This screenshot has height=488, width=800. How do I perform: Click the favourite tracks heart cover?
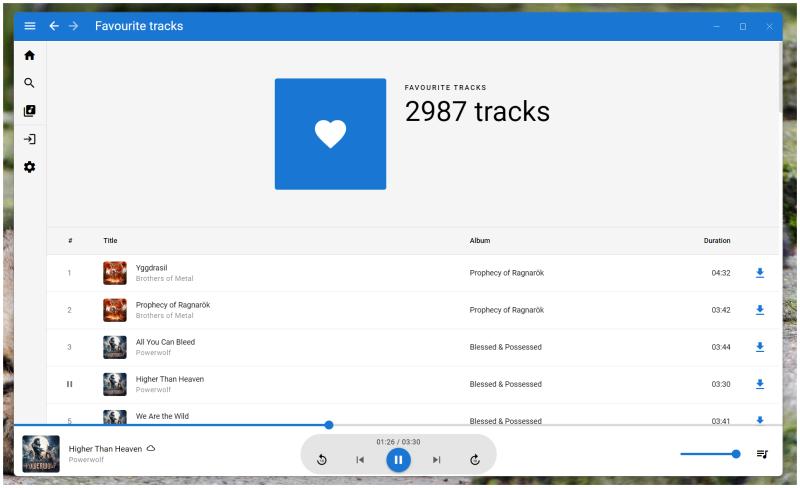pos(331,134)
